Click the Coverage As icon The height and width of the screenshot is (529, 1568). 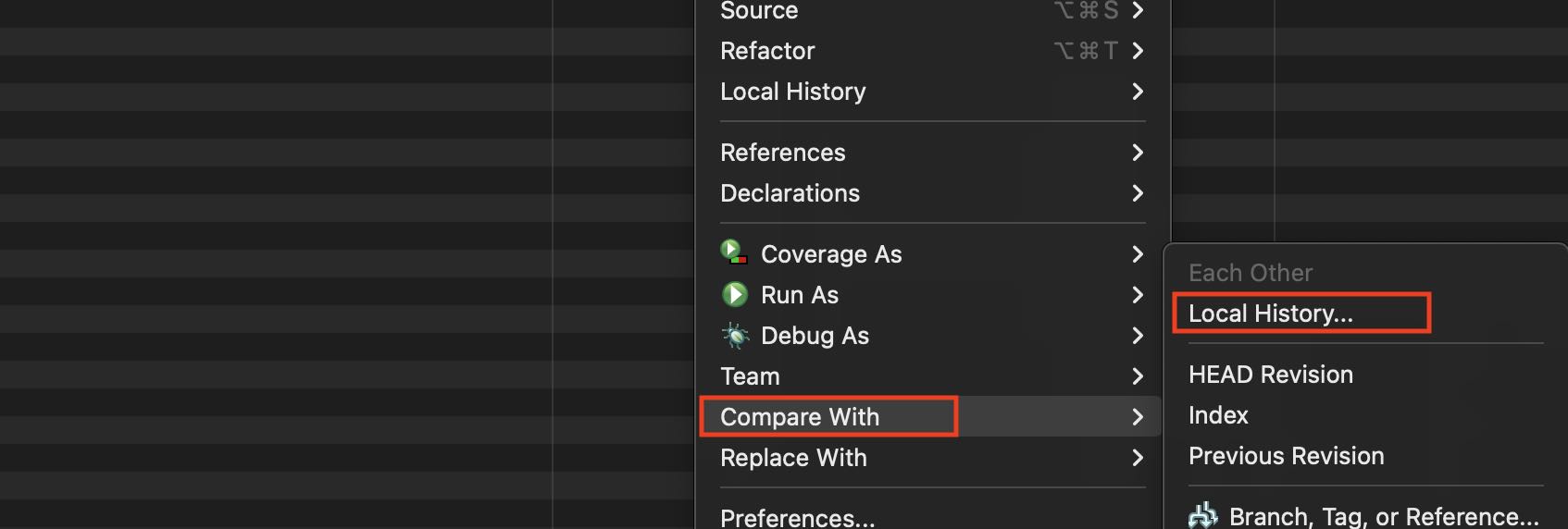pos(734,252)
